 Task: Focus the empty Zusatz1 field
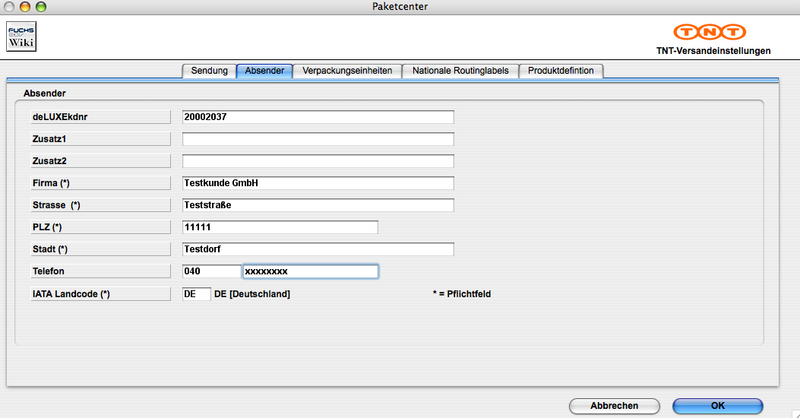(318, 139)
